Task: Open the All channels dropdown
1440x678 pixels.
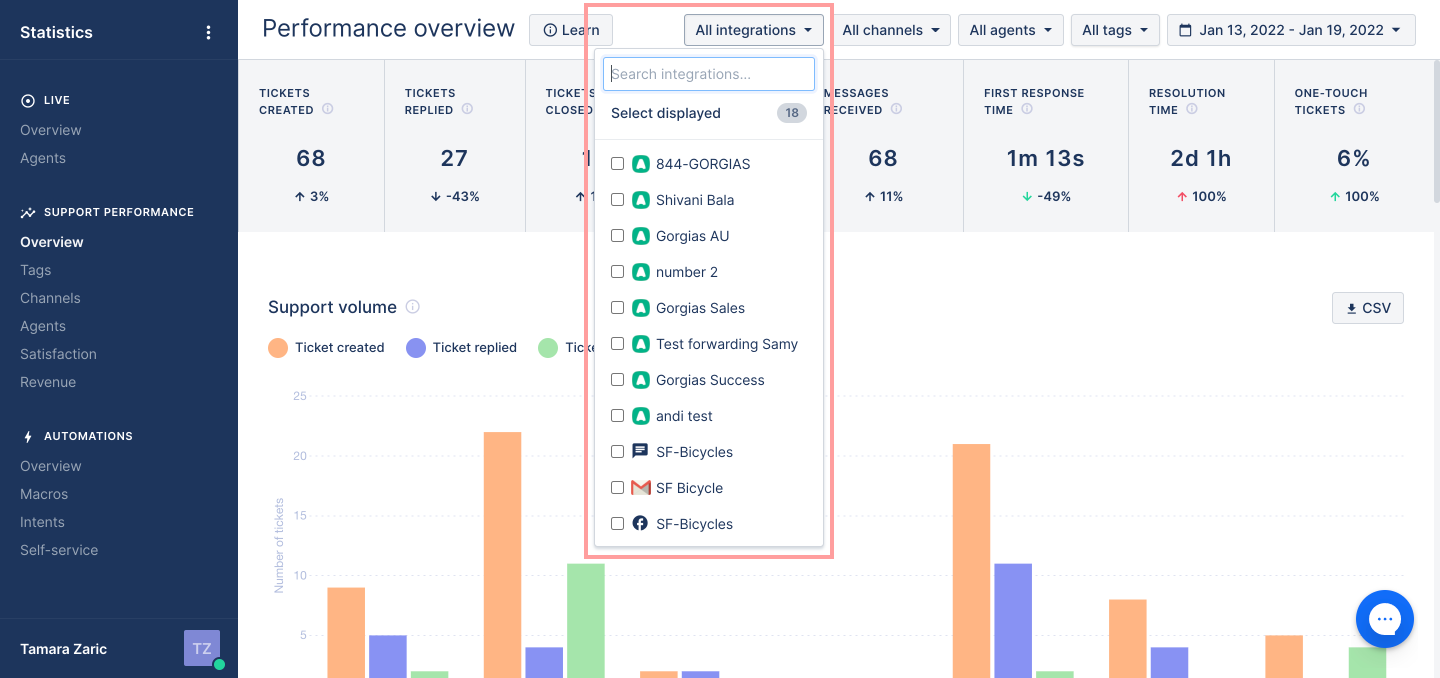Action: (891, 30)
